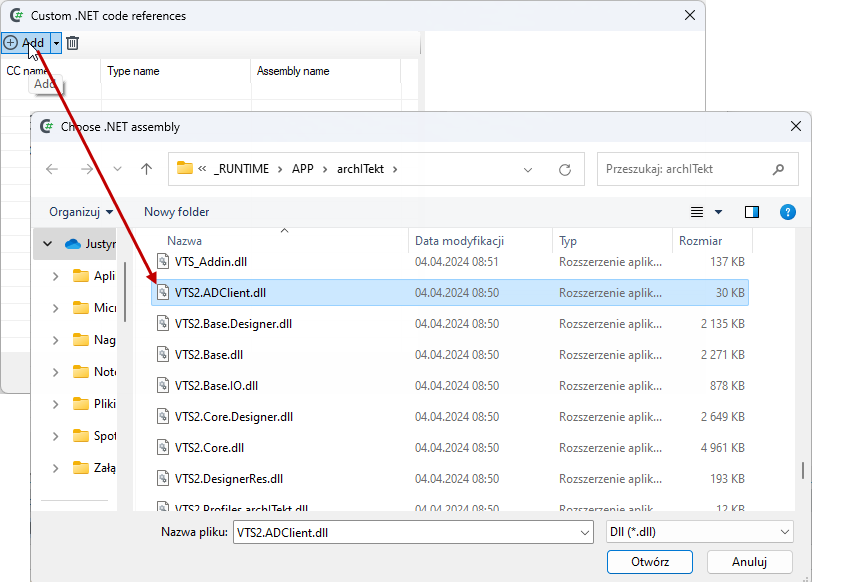Select the 'Not' folder in navigation tree
The width and height of the screenshot is (863, 585).
[x=94, y=372]
